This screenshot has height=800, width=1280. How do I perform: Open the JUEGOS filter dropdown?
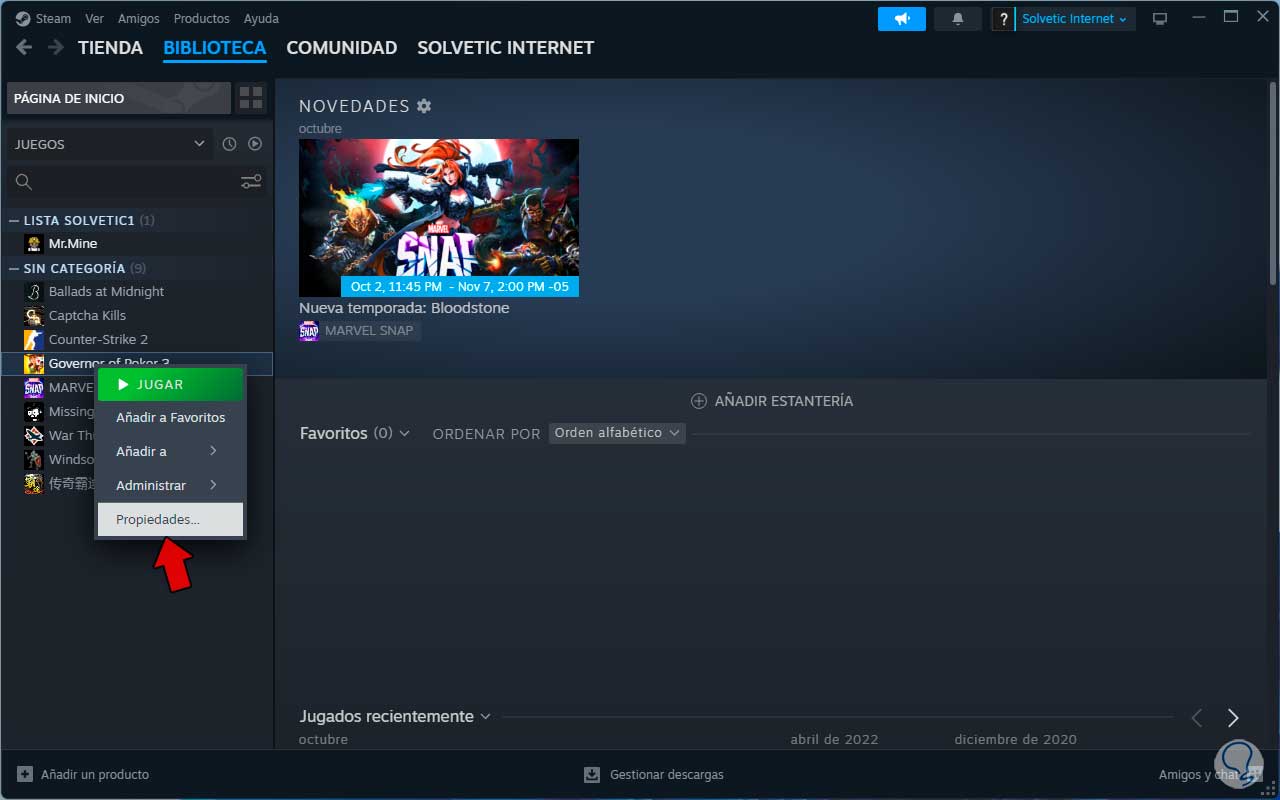tap(110, 144)
